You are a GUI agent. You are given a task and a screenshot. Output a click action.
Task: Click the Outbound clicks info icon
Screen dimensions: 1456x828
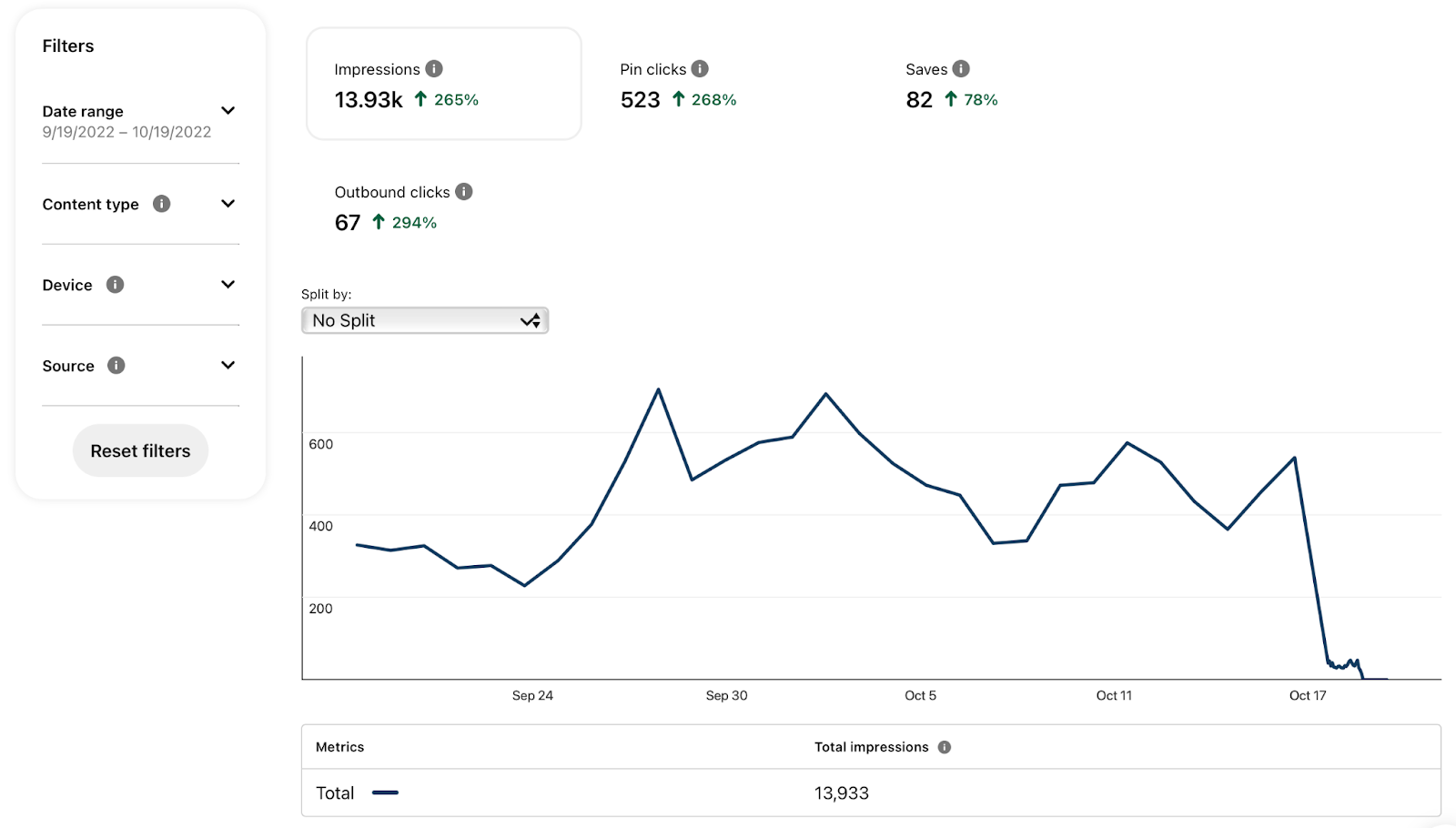click(464, 192)
